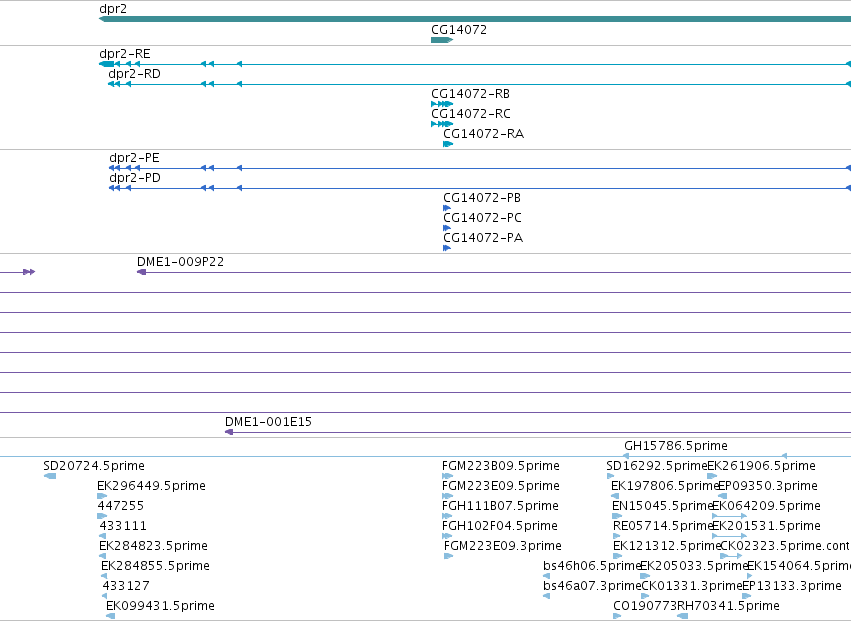Click the EK064209.5prime spliced EST glyph
The width and height of the screenshot is (851, 621).
(729, 516)
